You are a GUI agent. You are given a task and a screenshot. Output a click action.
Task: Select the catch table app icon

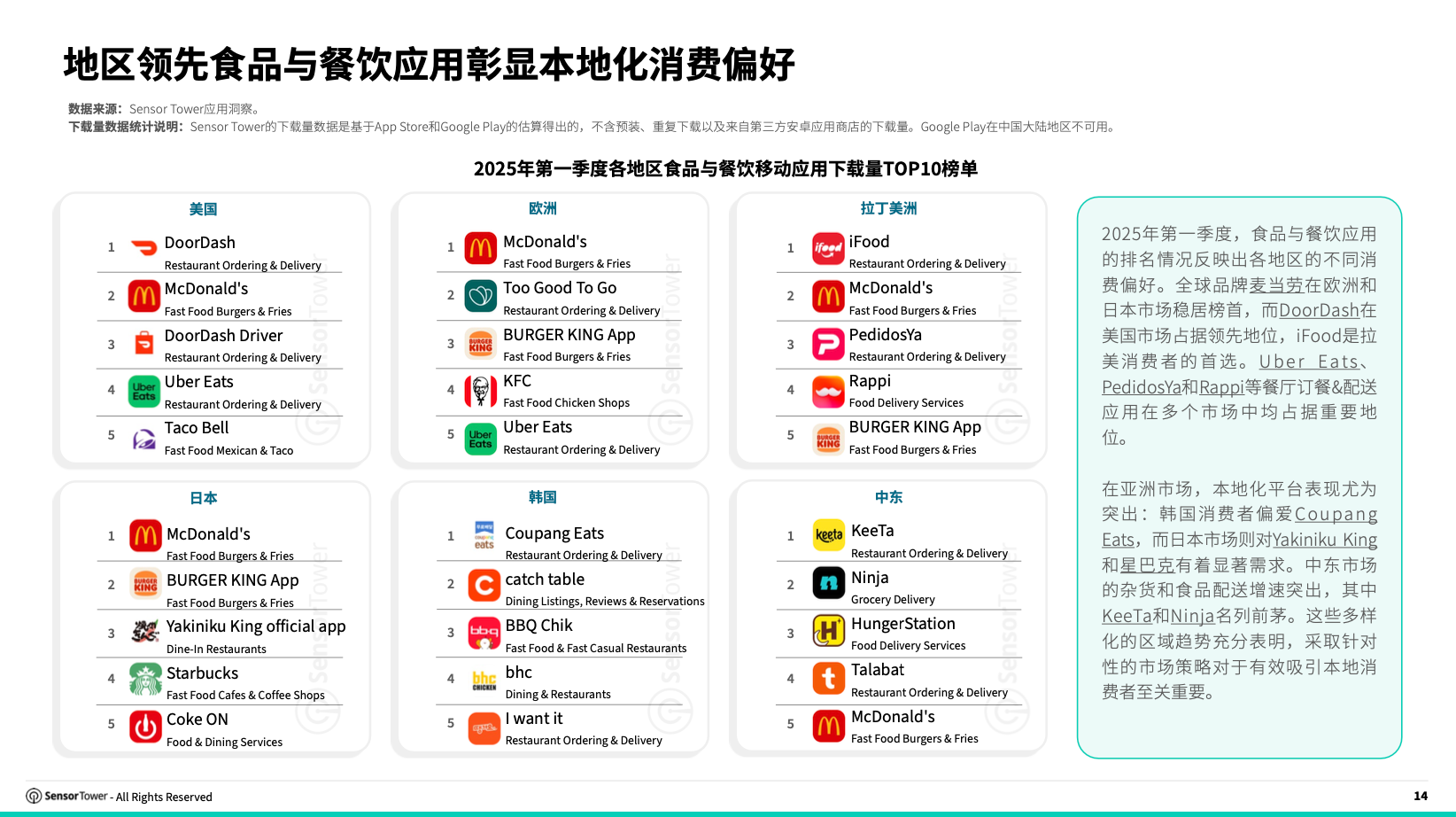pyautogui.click(x=484, y=587)
